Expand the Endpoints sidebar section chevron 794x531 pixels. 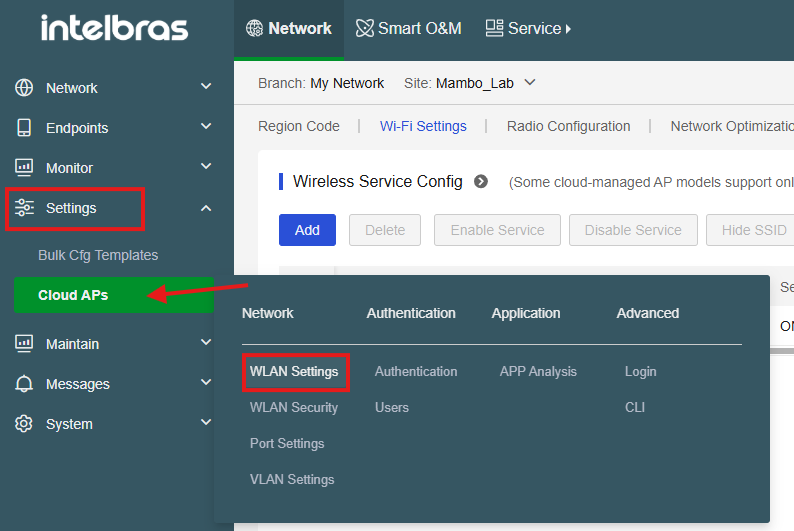coord(206,126)
